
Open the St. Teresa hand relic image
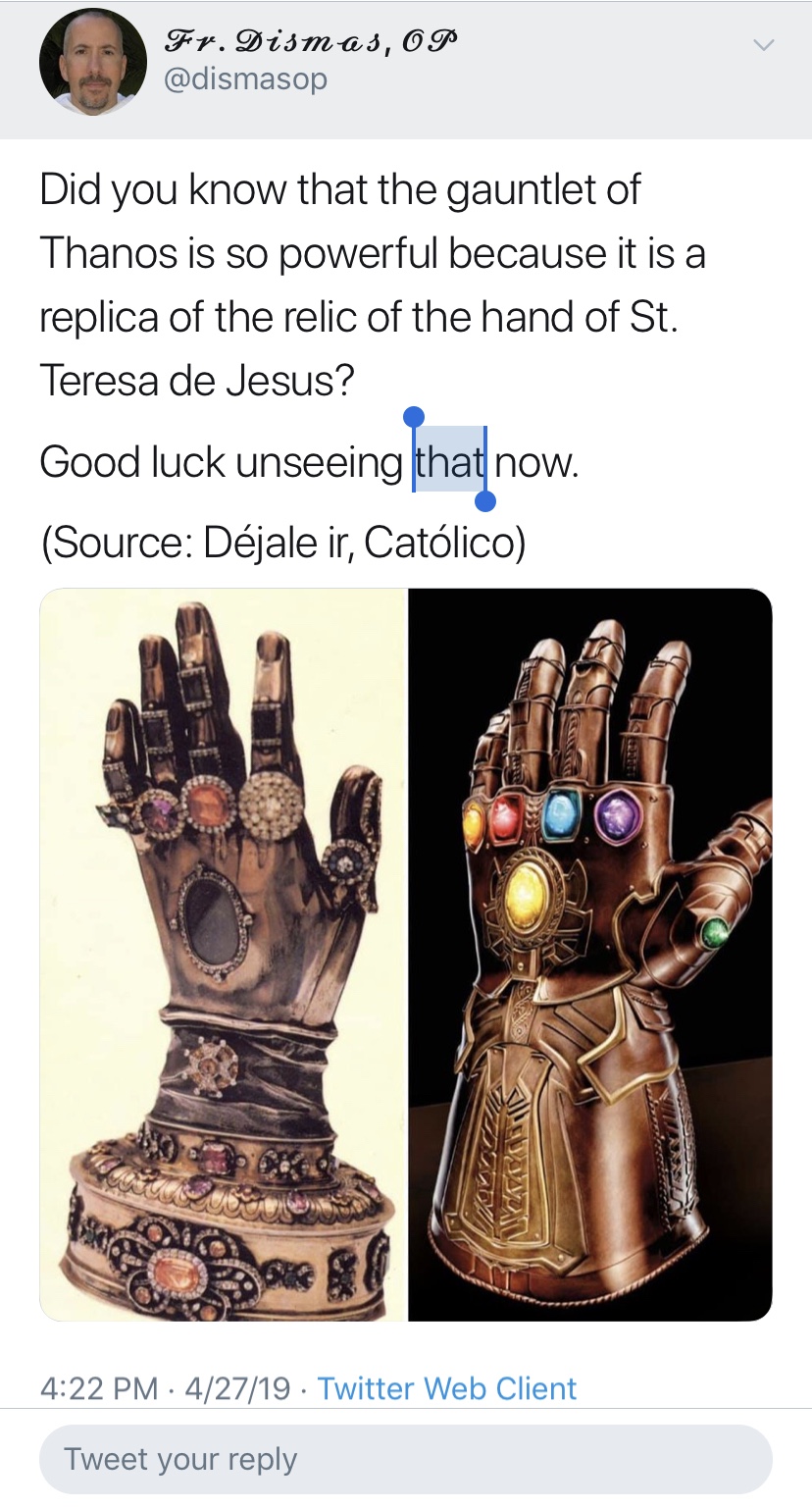224,954
